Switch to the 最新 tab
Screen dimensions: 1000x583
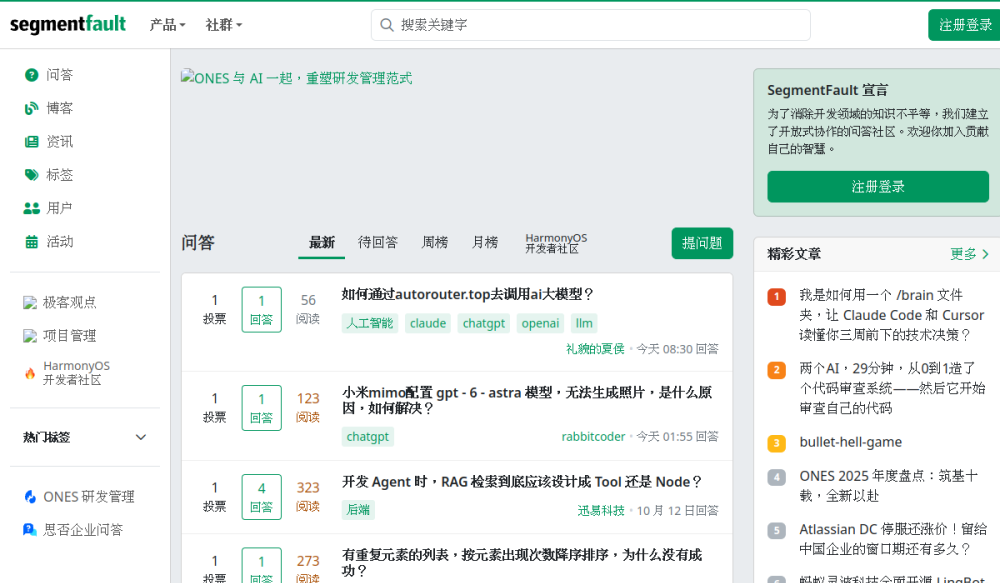[321, 242]
